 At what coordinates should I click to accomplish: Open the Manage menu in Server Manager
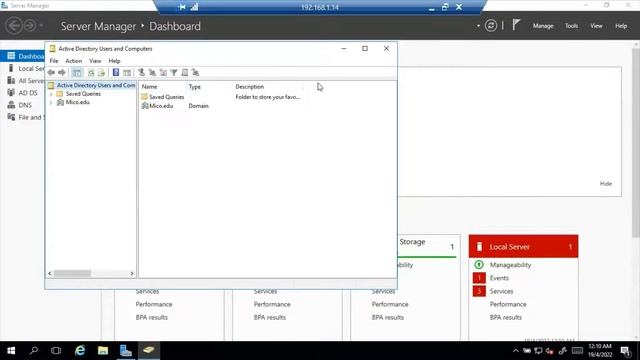(543, 26)
